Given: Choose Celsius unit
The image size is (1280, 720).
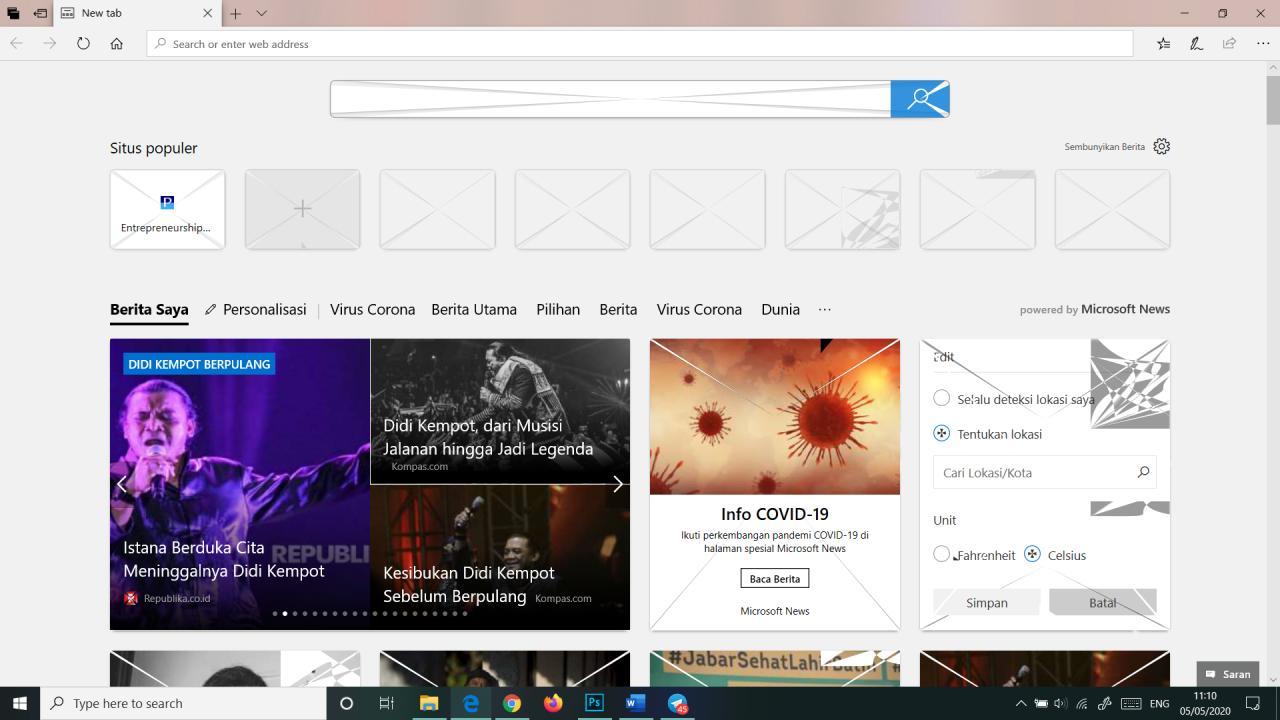Looking at the screenshot, I should coord(1033,554).
